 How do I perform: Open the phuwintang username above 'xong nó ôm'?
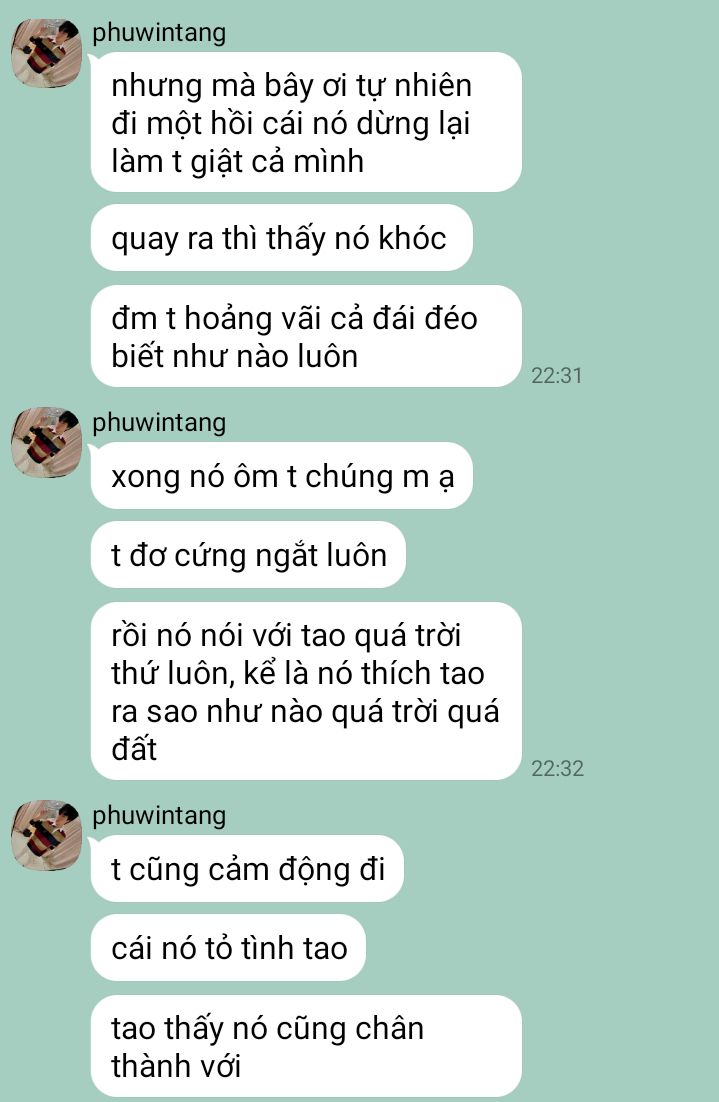point(159,423)
